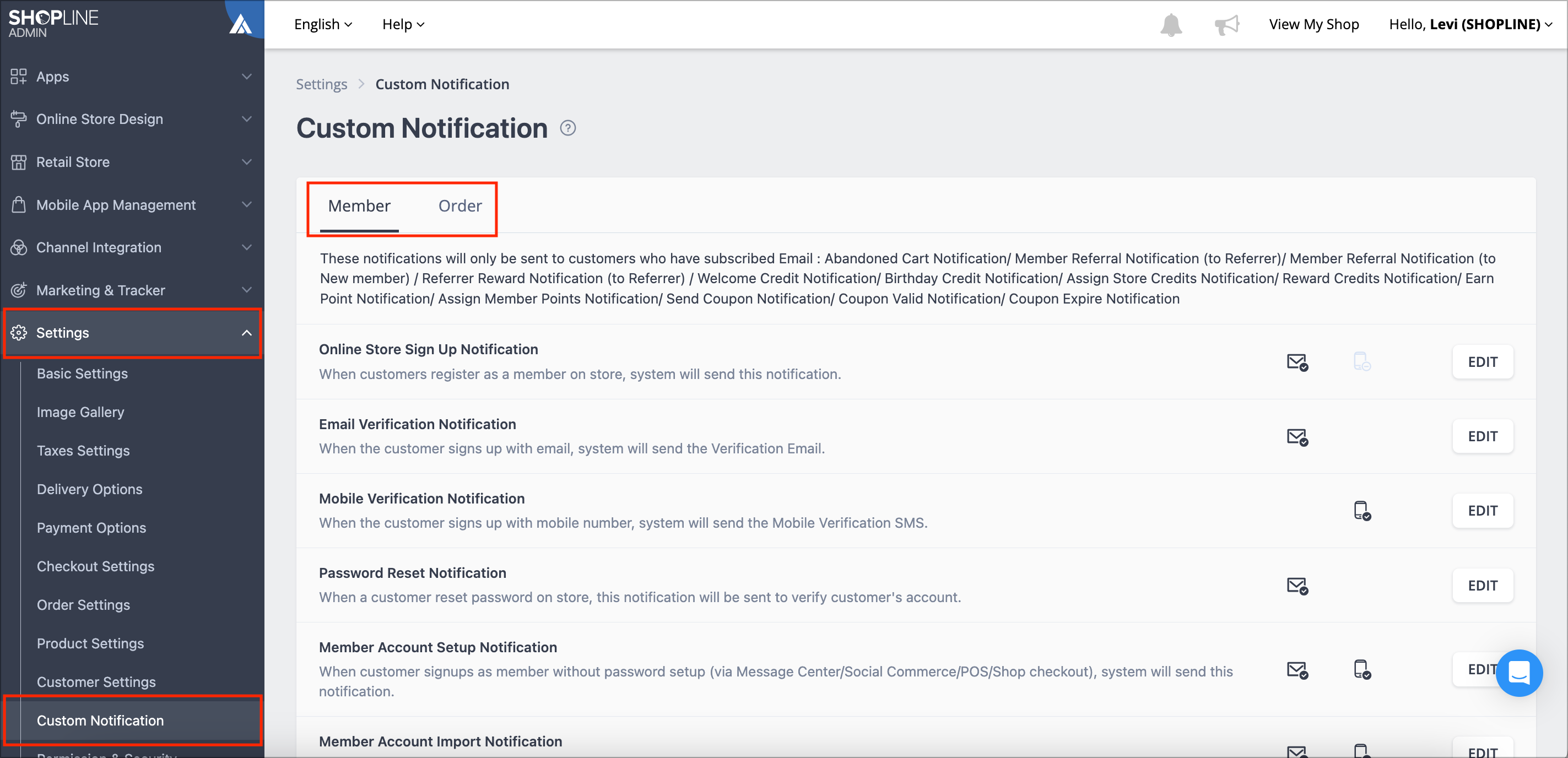This screenshot has height=758, width=1568.
Task: Switch to the Member tab
Action: click(x=359, y=206)
